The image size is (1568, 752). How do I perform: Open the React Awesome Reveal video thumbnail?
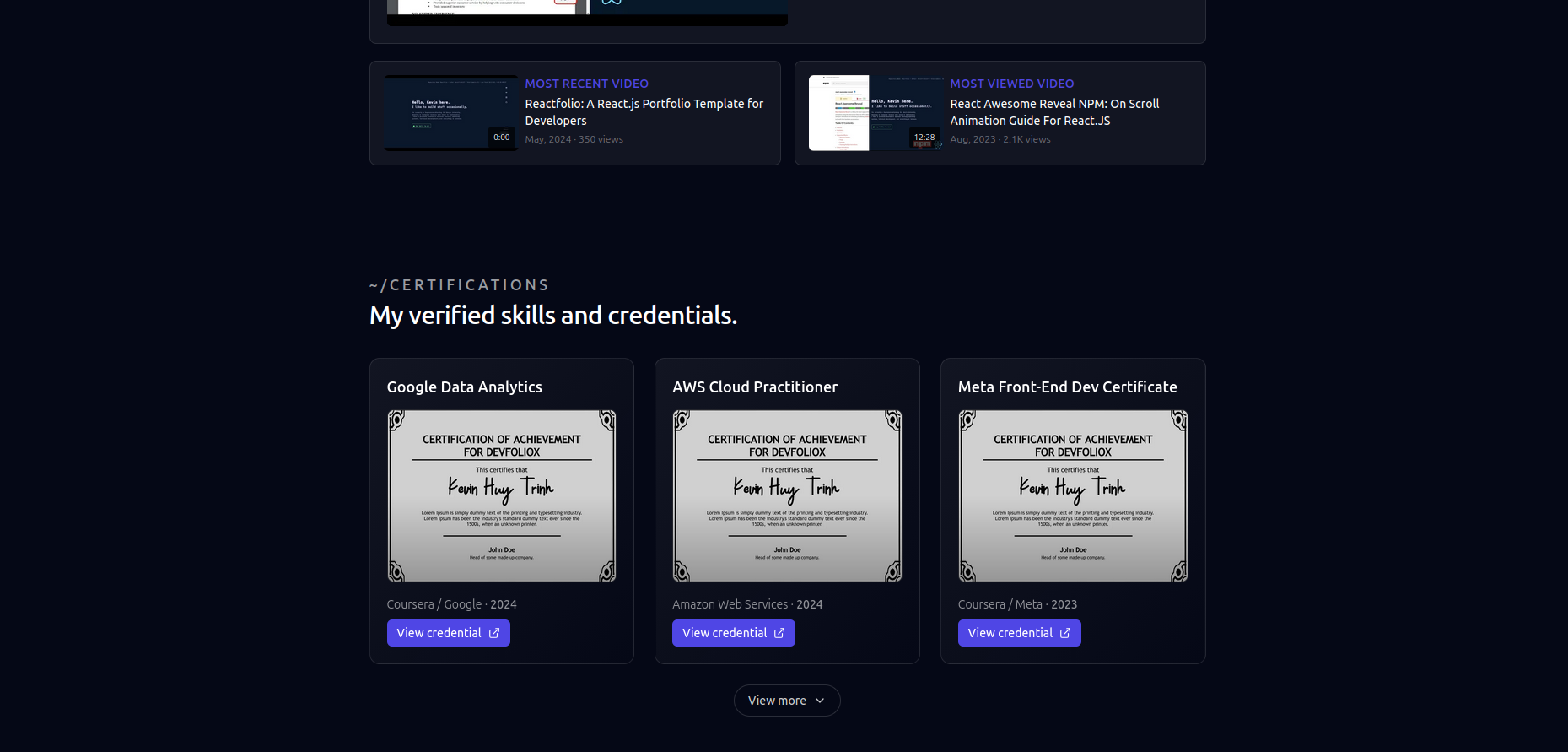click(x=876, y=113)
